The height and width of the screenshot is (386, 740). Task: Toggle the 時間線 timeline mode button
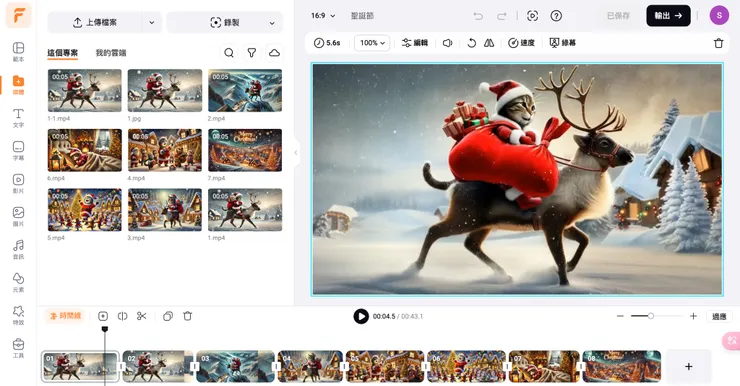coord(65,316)
